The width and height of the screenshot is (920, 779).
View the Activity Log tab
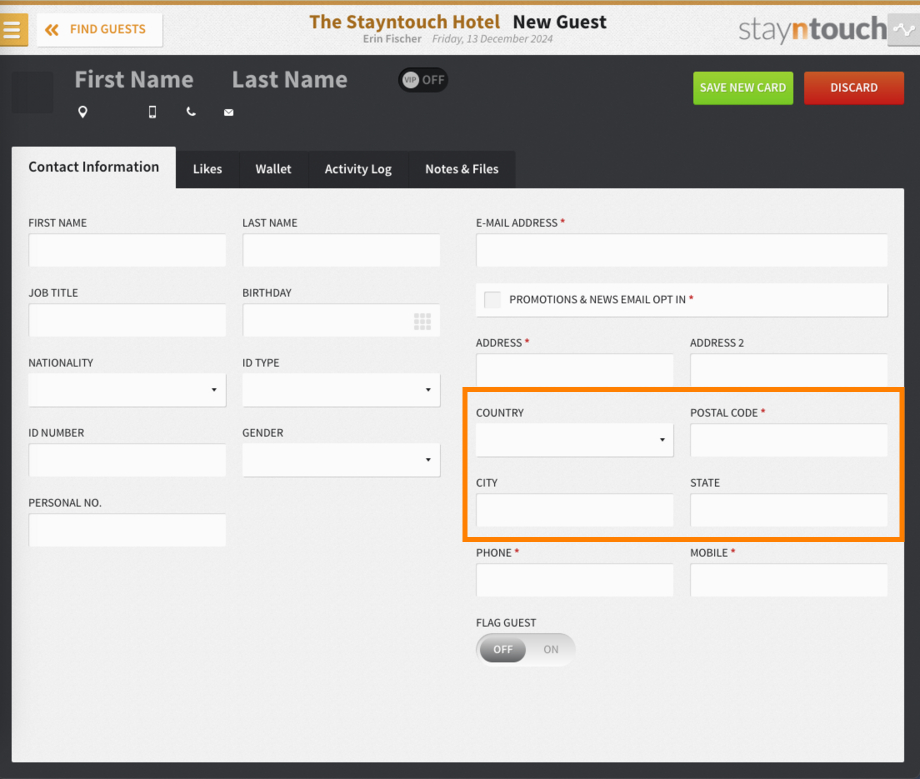pos(358,170)
